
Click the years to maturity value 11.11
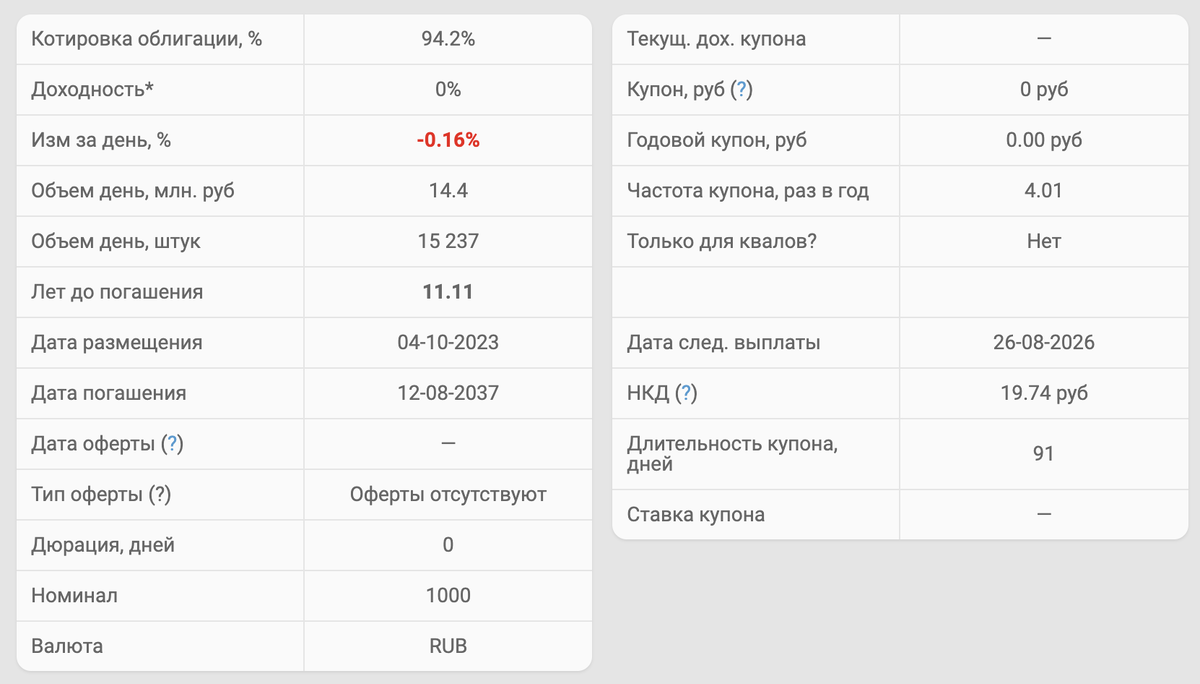(448, 293)
